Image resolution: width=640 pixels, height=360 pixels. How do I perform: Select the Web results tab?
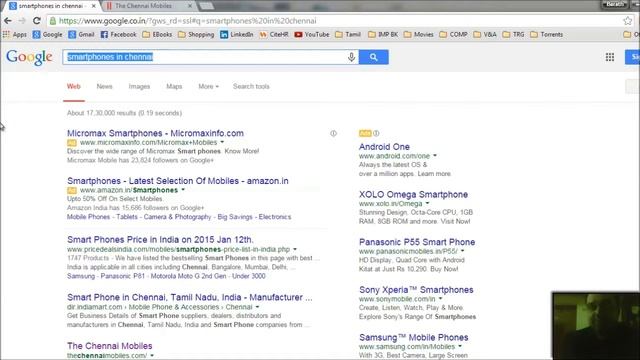(73, 87)
